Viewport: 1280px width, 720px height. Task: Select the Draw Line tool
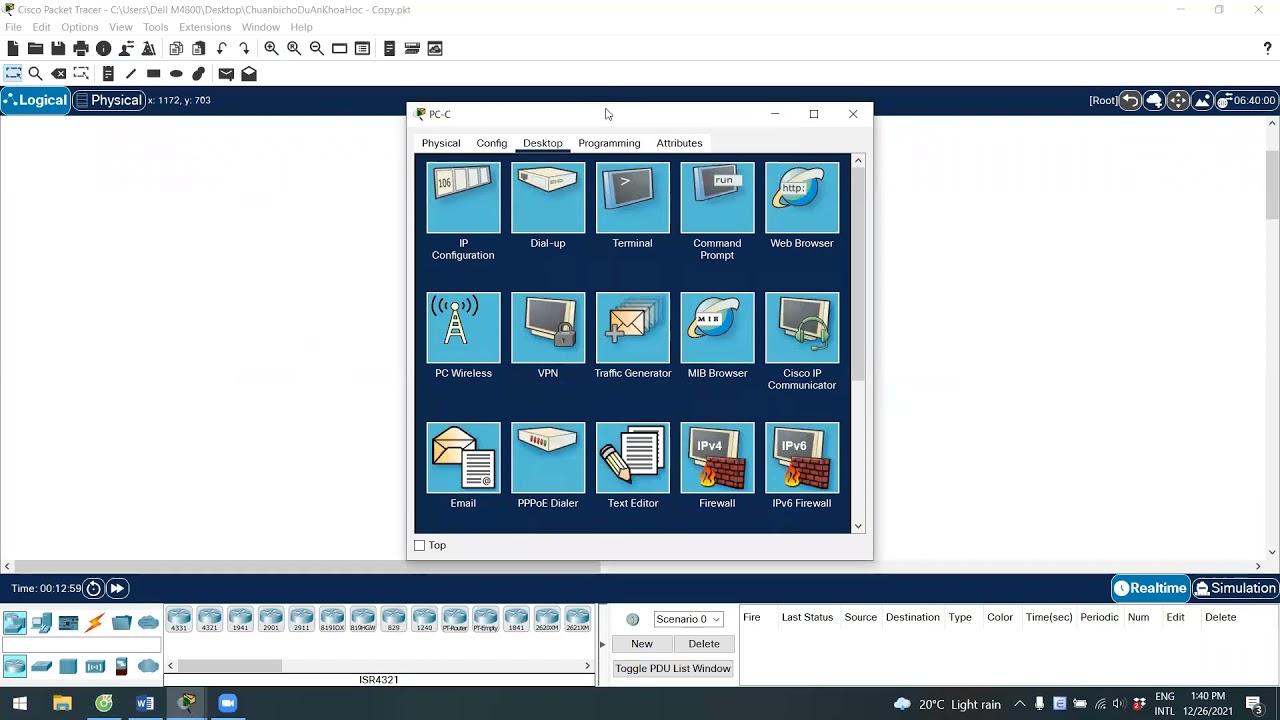131,73
